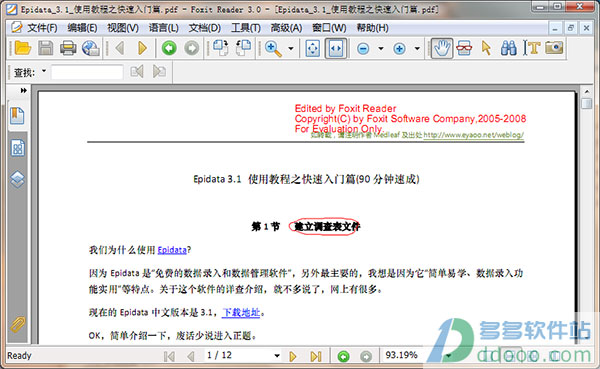
Task: Minimize the document child window
Action: (x=555, y=28)
